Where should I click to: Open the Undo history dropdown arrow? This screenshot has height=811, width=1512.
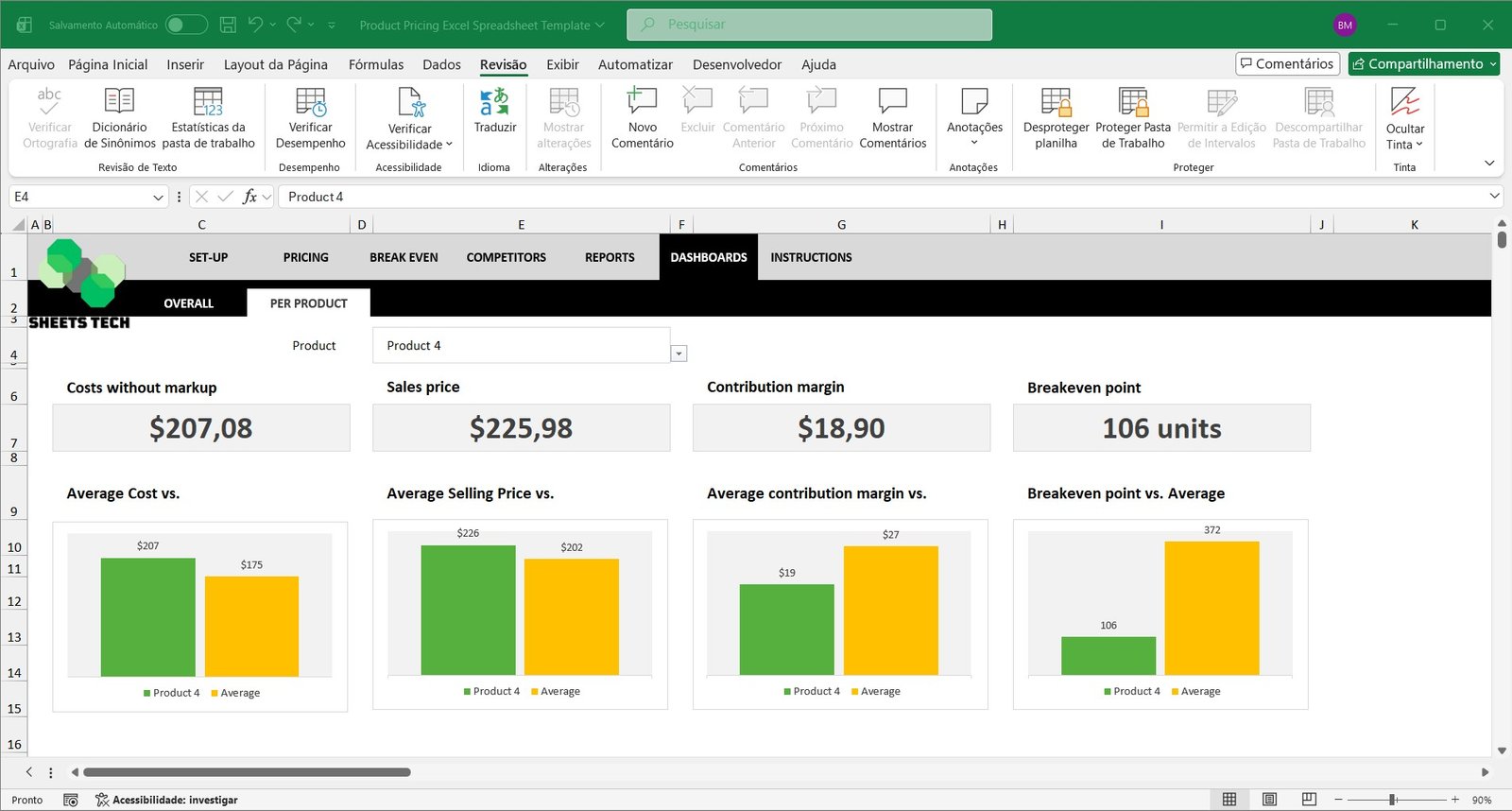click(x=273, y=26)
